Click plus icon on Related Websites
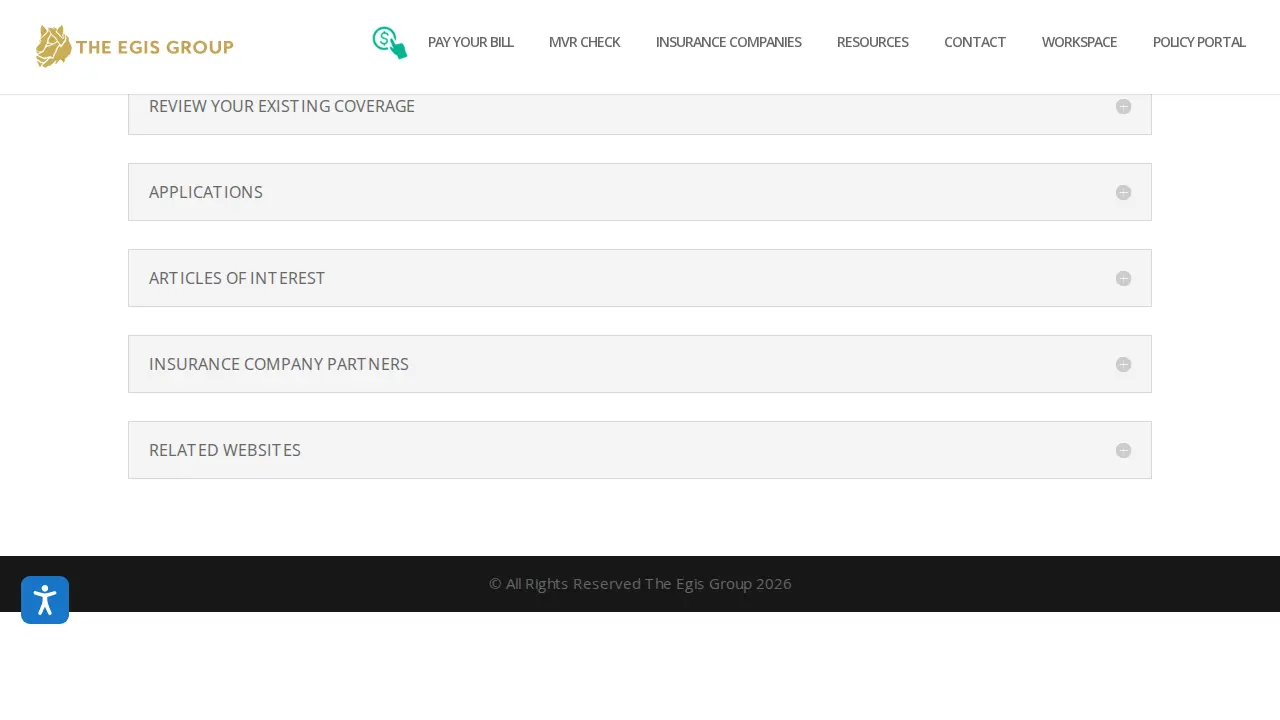Screen dimensions: 1280x720 pos(1123,450)
